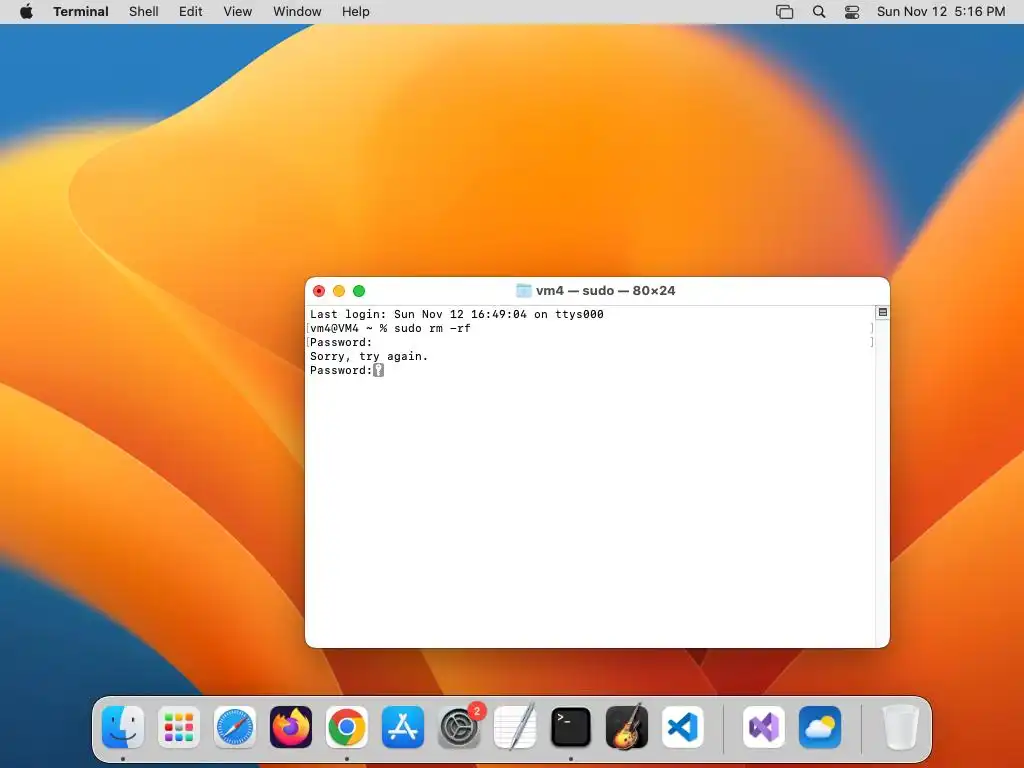Viewport: 1024px width, 768px height.
Task: Launch Safari from the Dock
Action: click(x=235, y=727)
